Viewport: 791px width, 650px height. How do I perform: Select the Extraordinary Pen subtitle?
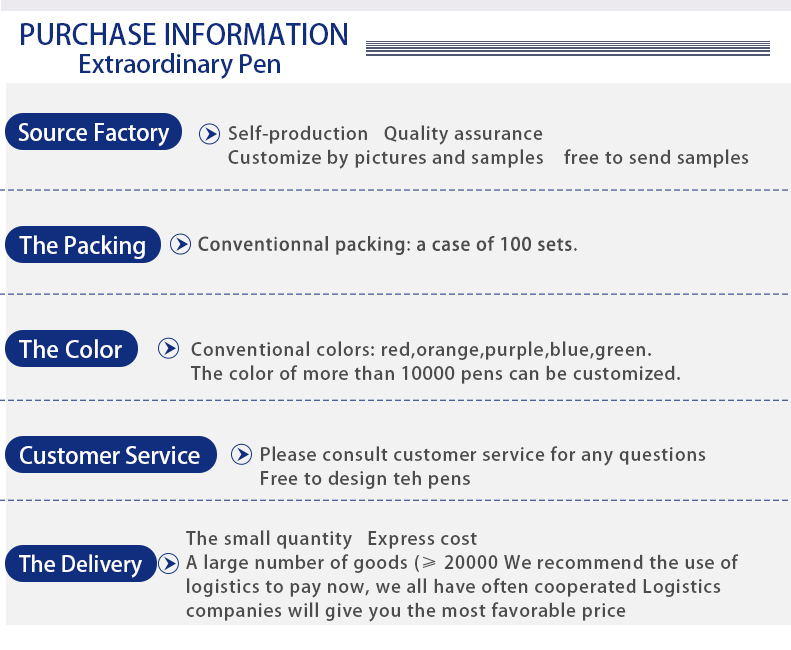point(180,66)
